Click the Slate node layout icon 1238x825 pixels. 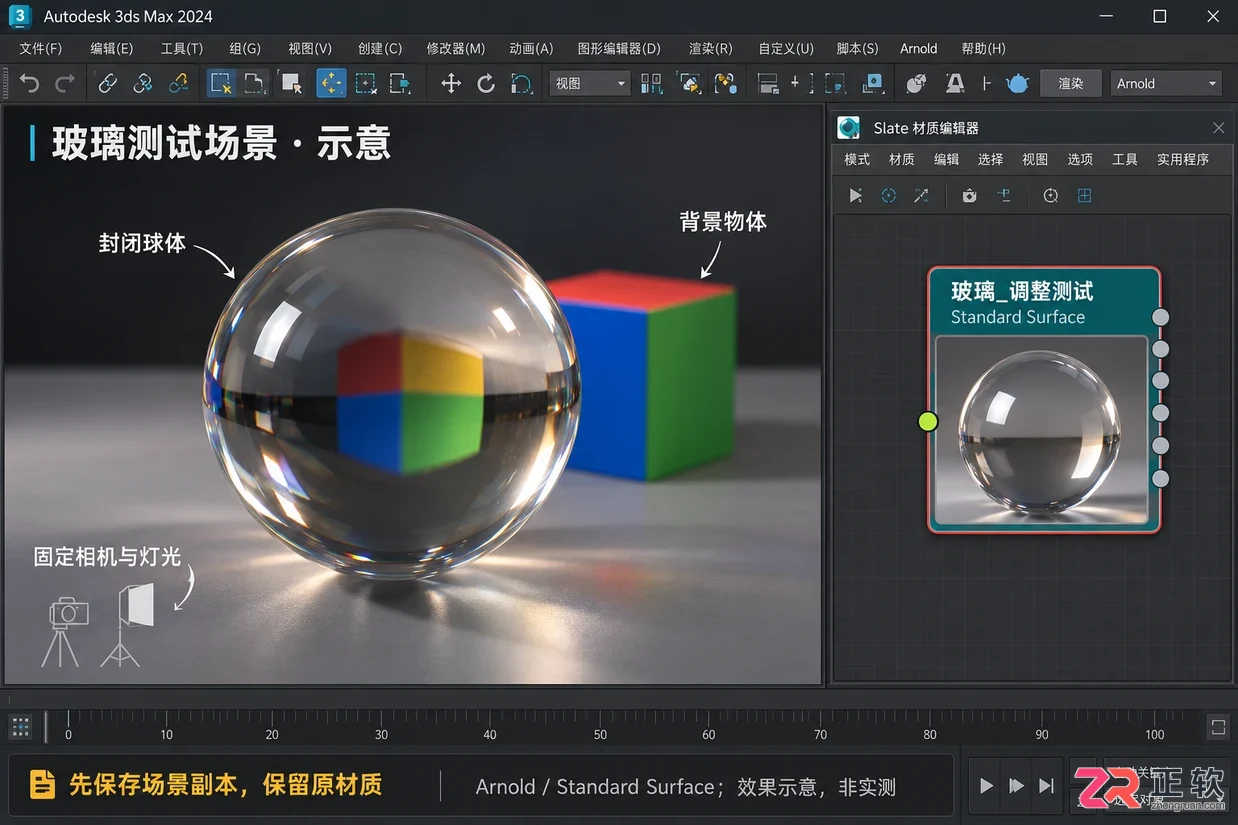(x=1004, y=196)
